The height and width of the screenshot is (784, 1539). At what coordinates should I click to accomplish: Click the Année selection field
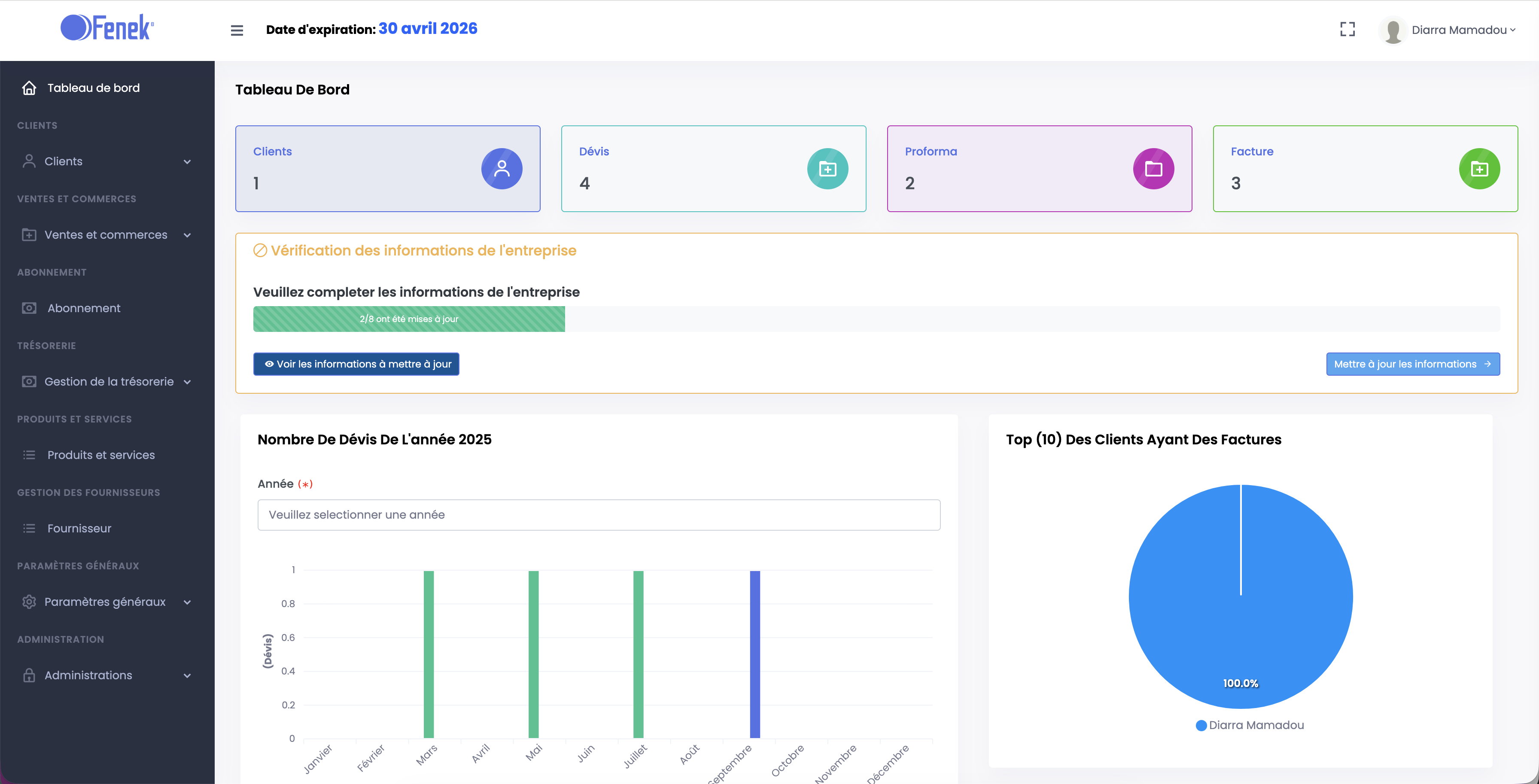[x=599, y=514]
